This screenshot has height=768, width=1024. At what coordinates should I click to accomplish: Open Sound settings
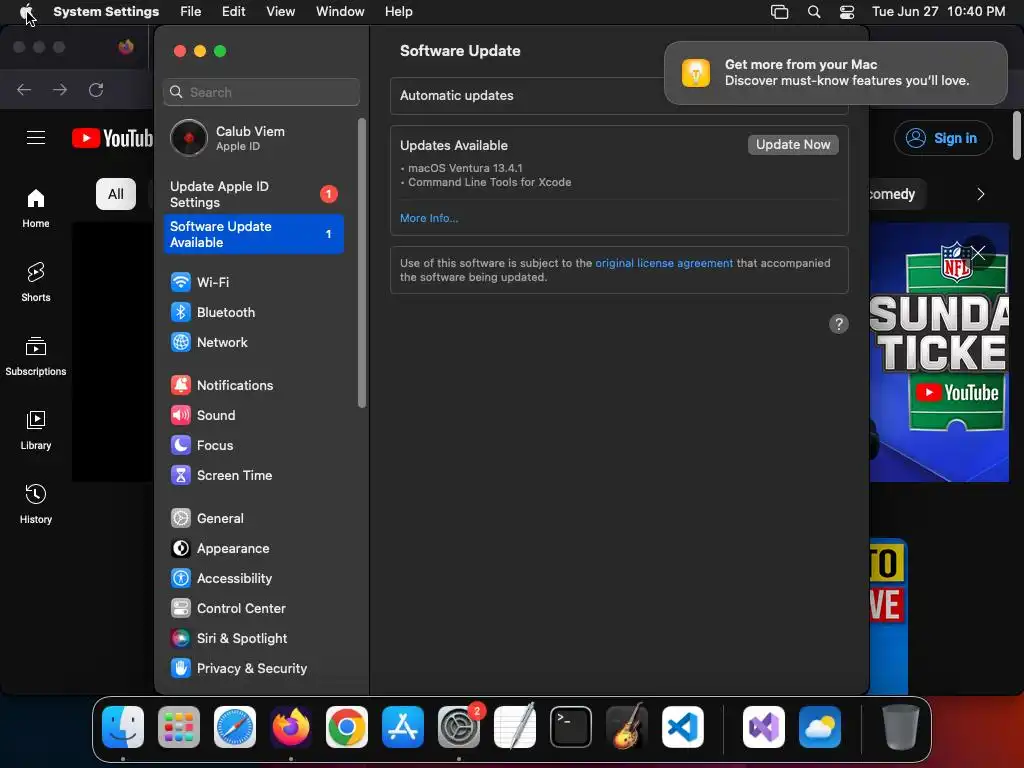(253, 415)
